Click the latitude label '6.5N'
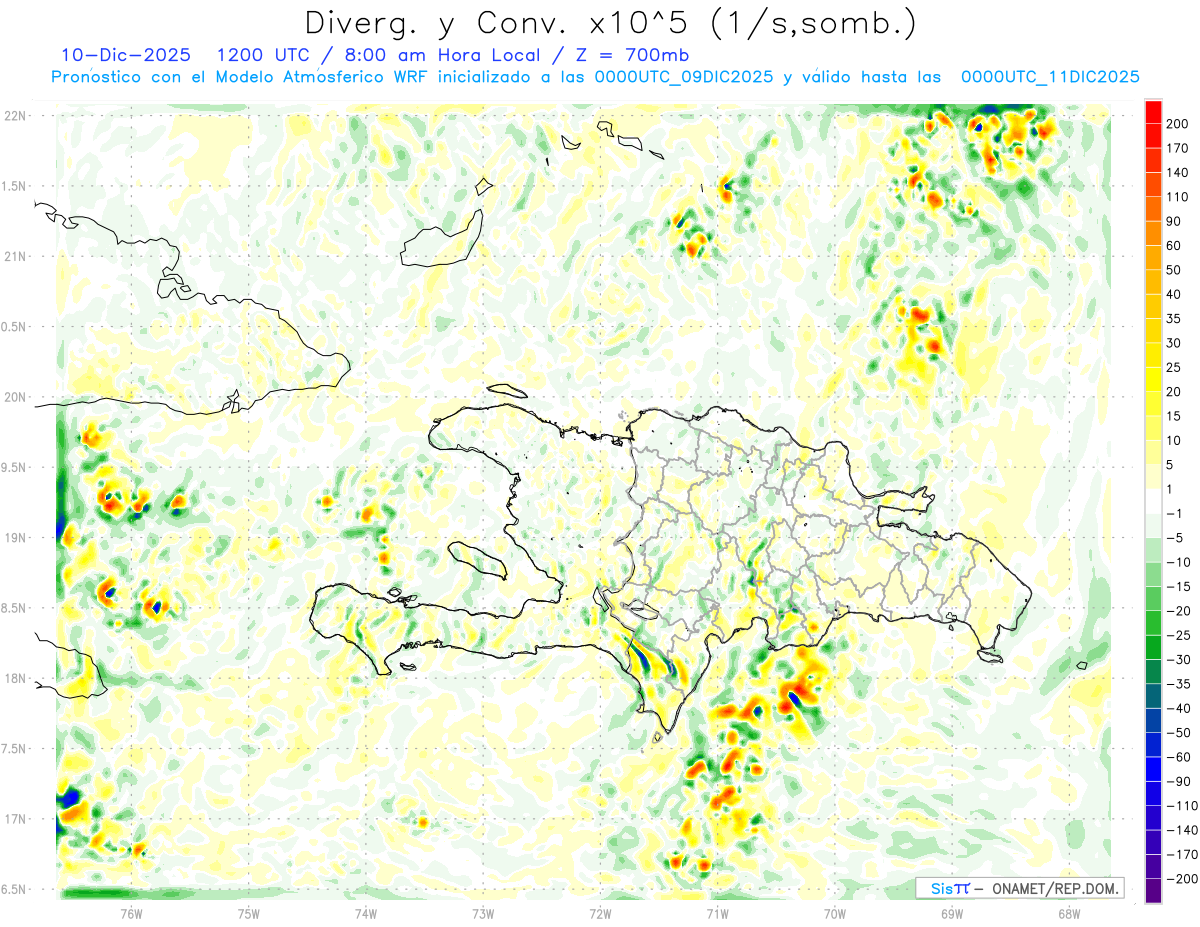The image size is (1200, 927). point(15,889)
